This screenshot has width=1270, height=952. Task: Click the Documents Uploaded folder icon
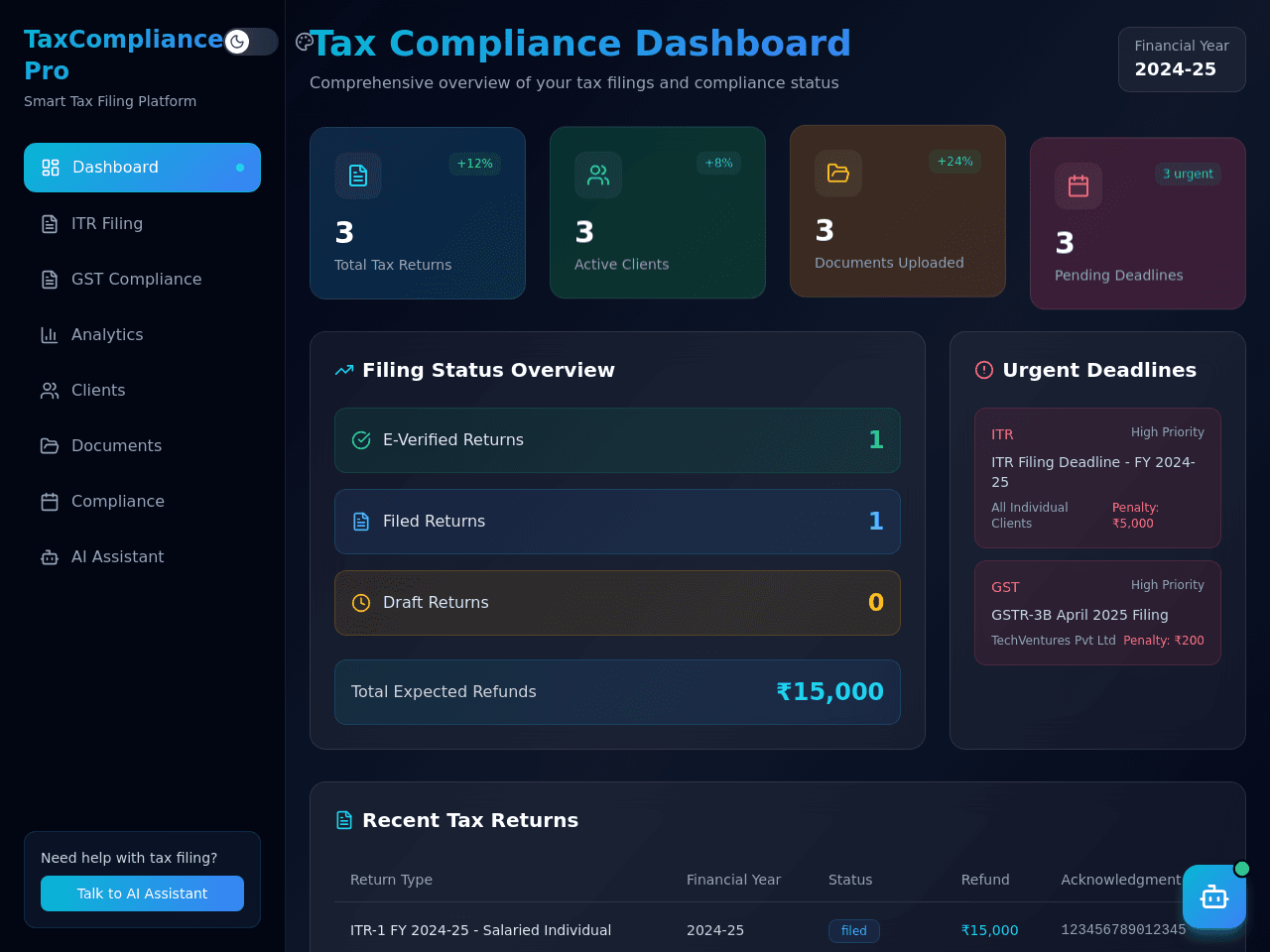(838, 174)
